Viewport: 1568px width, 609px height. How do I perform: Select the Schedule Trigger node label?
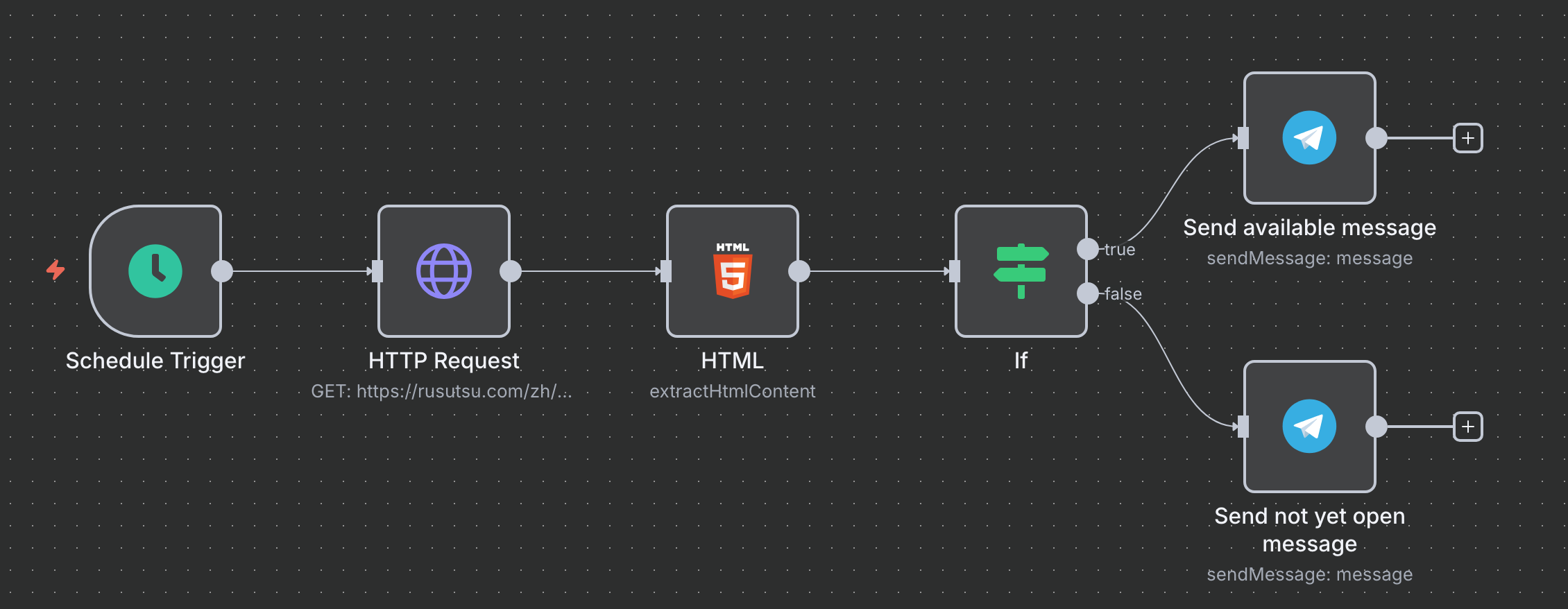(155, 361)
